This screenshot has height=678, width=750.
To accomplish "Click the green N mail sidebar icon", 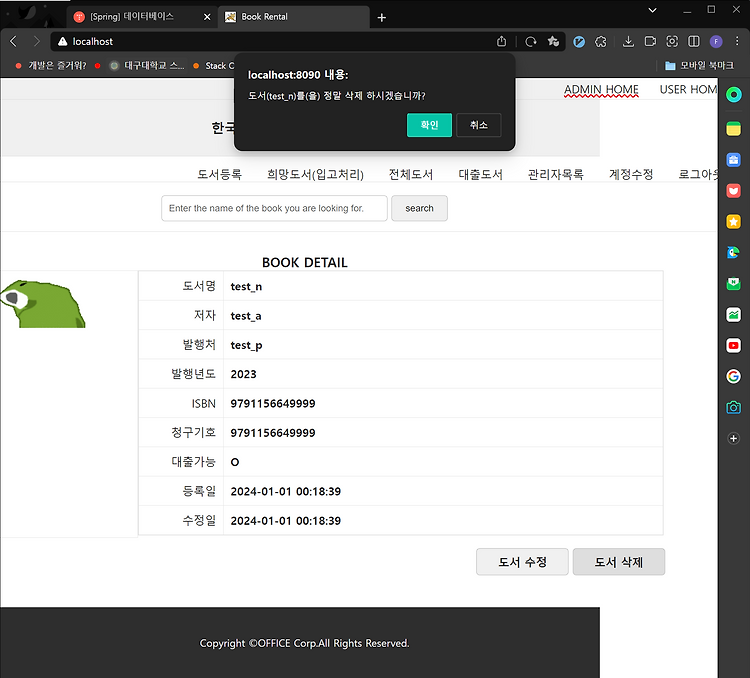I will point(733,284).
